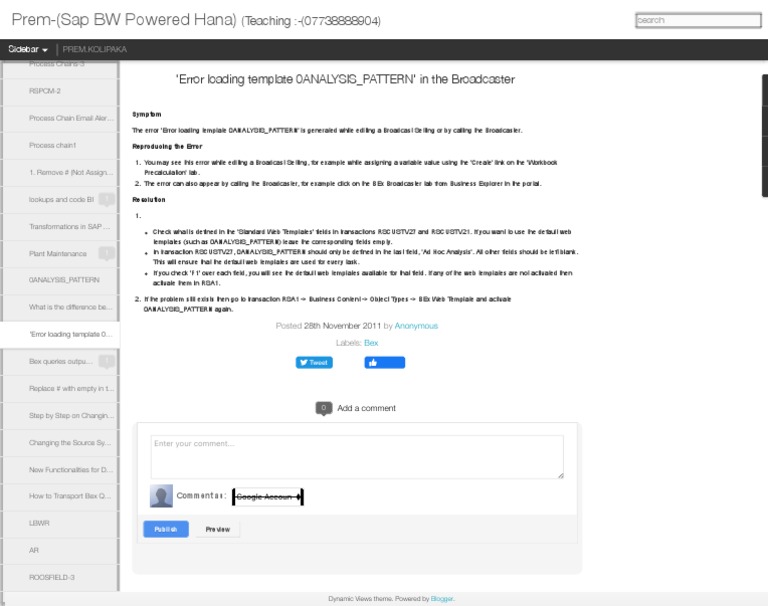Click in the Enter your comment text area
The height and width of the screenshot is (606, 768).
pos(357,457)
